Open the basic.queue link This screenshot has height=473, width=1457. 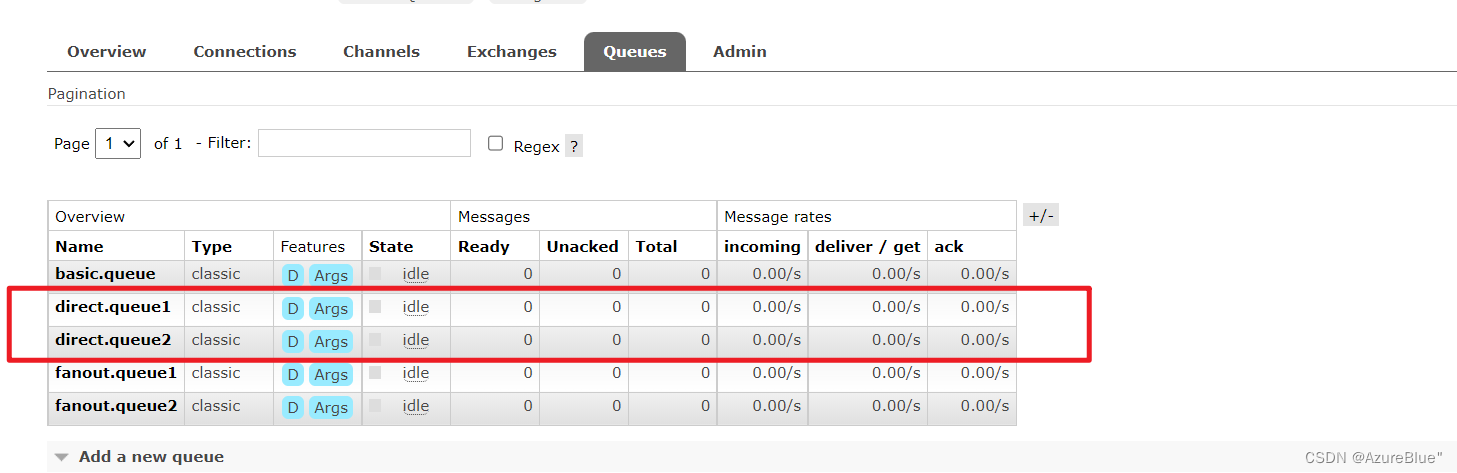tap(105, 274)
